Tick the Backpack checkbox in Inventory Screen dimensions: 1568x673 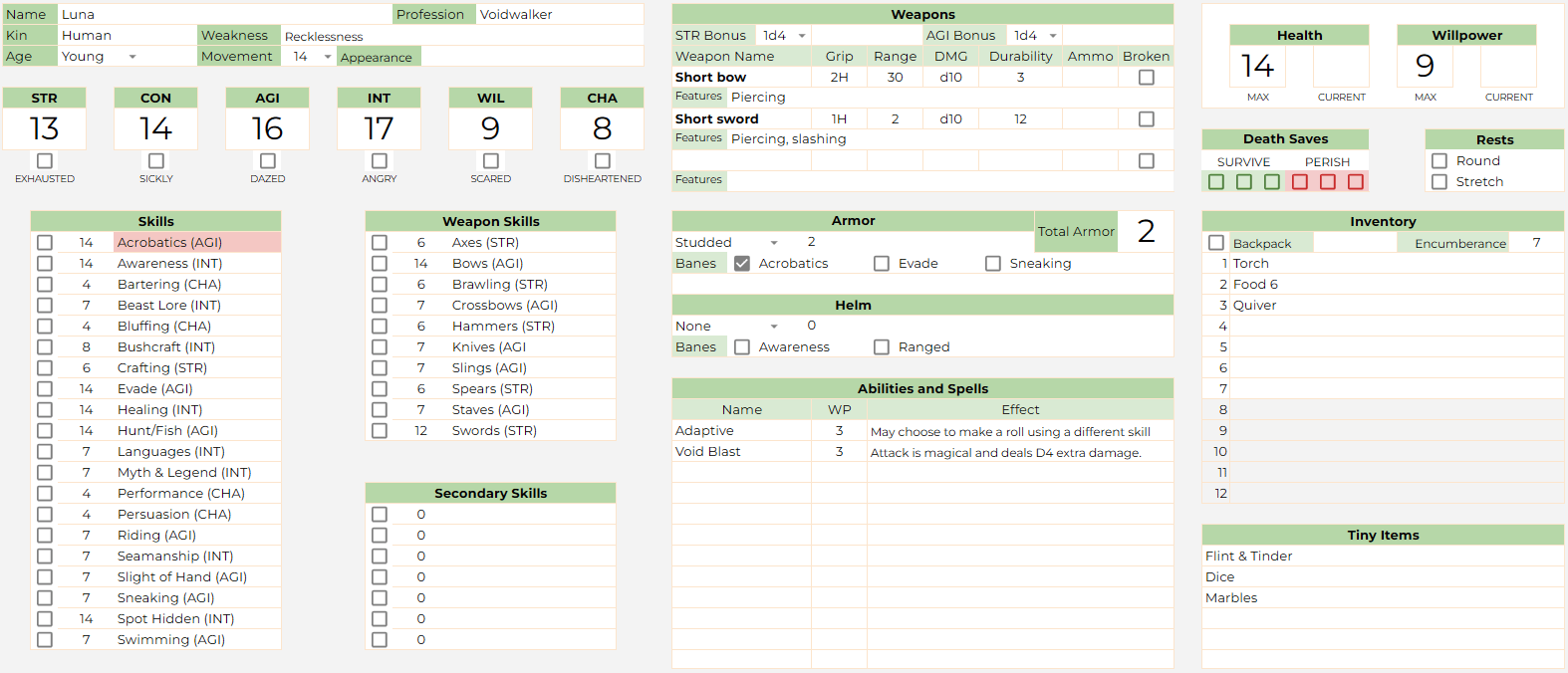coord(1216,242)
